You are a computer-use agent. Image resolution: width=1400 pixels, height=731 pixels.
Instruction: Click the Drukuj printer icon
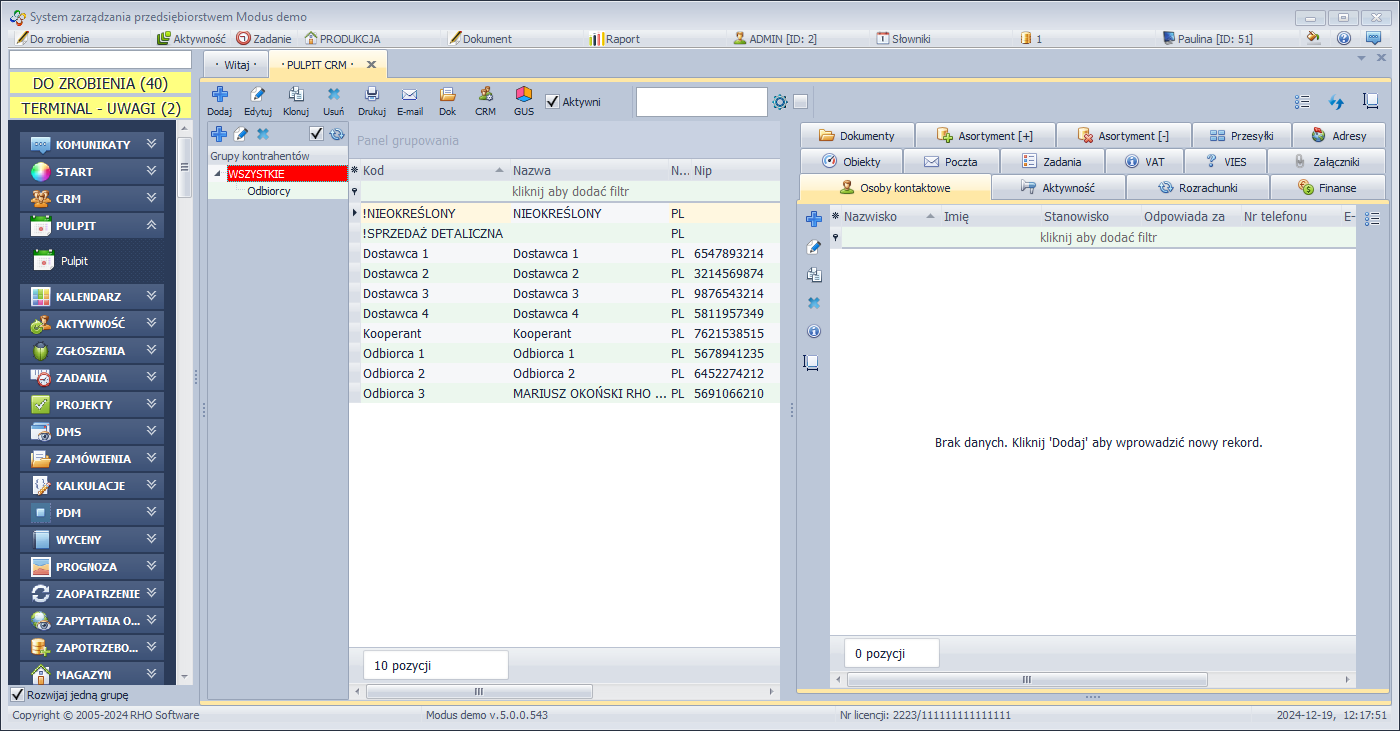[372, 95]
